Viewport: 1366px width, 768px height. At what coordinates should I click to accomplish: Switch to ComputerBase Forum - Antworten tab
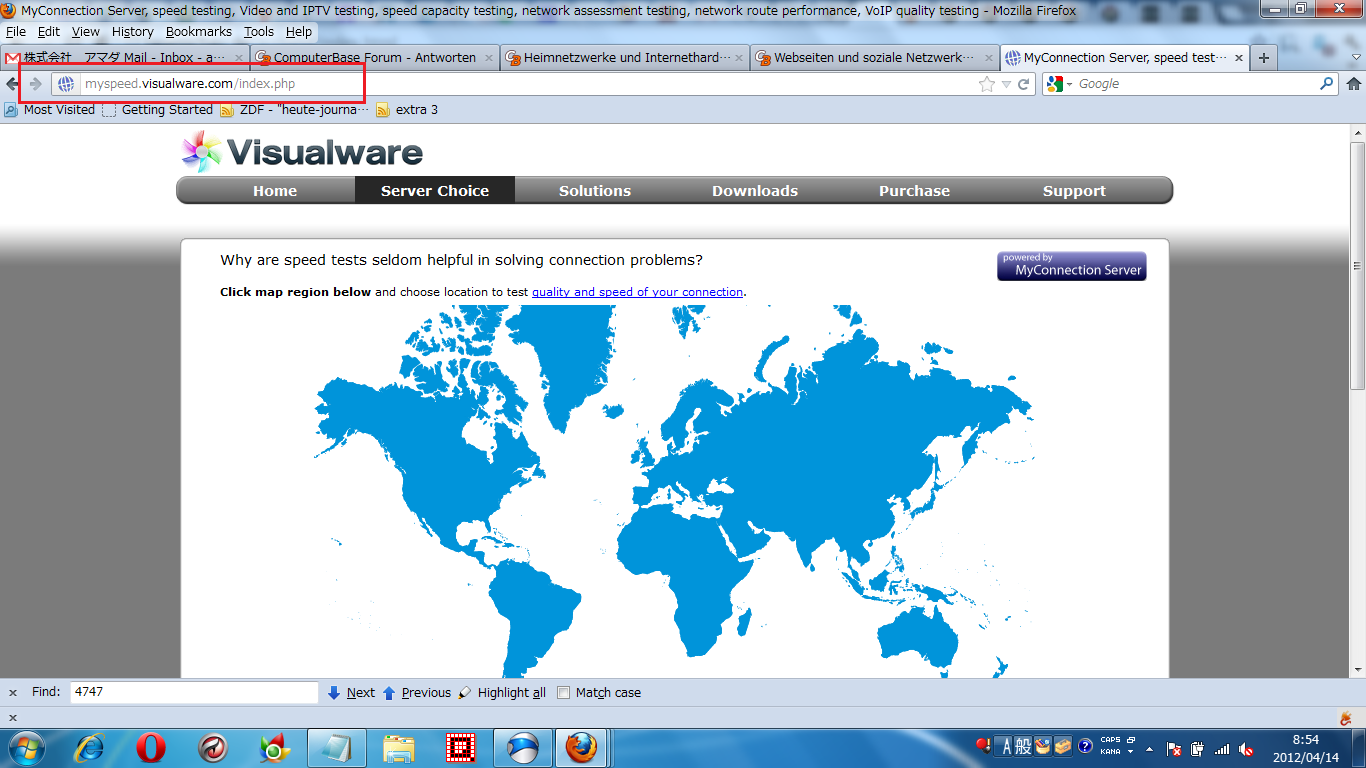point(375,58)
